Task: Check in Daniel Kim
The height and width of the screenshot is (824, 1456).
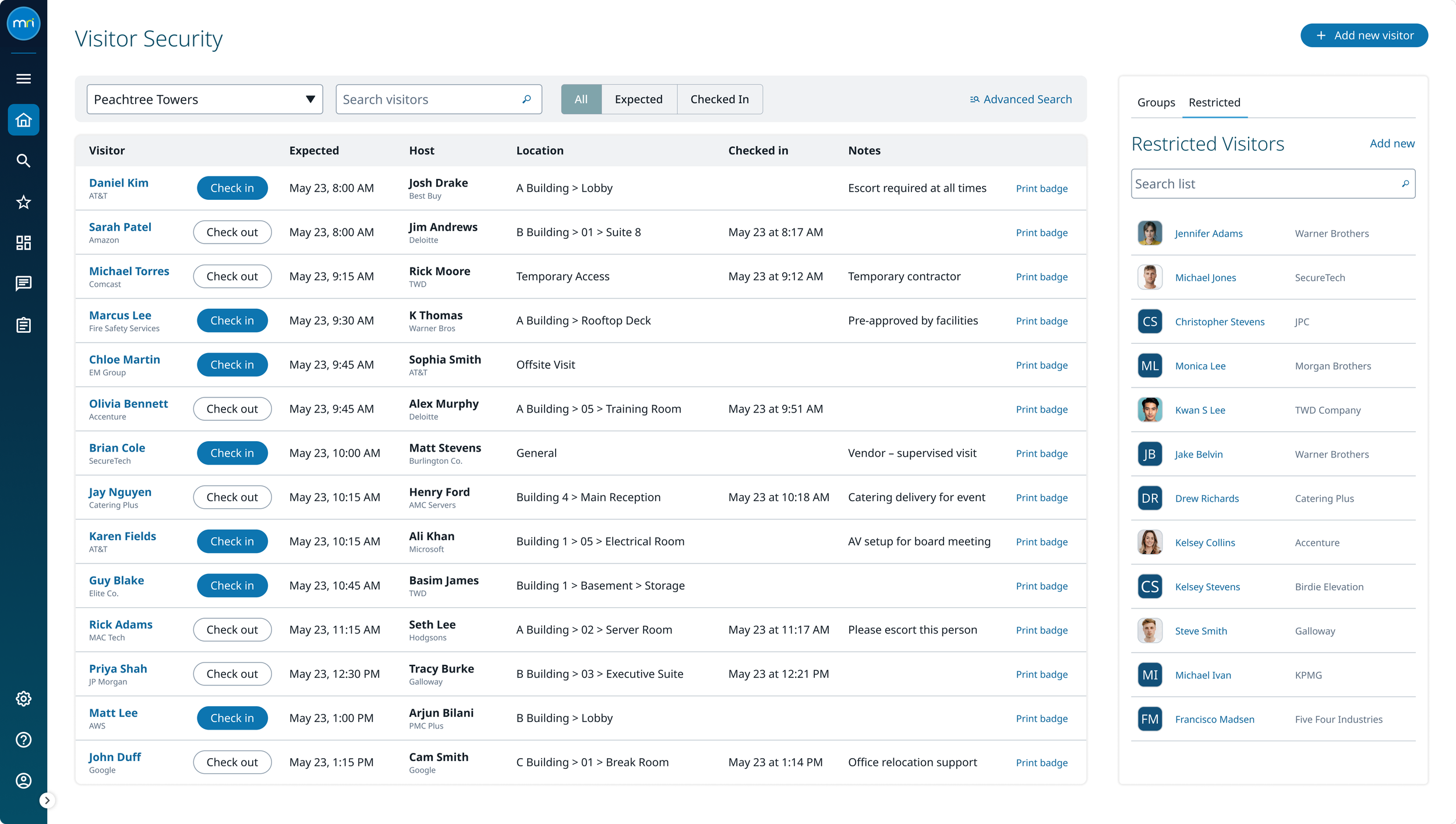Action: pyautogui.click(x=232, y=188)
